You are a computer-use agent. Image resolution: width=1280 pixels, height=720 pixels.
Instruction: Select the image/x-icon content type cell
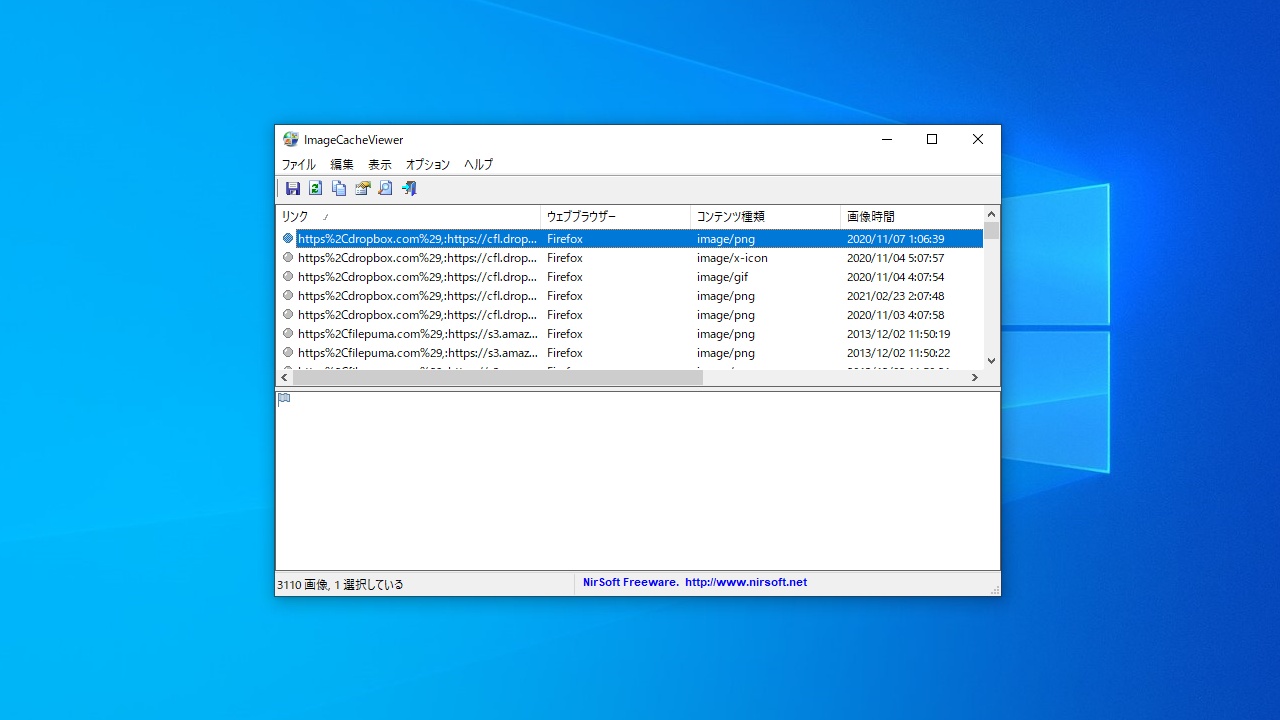tap(732, 258)
